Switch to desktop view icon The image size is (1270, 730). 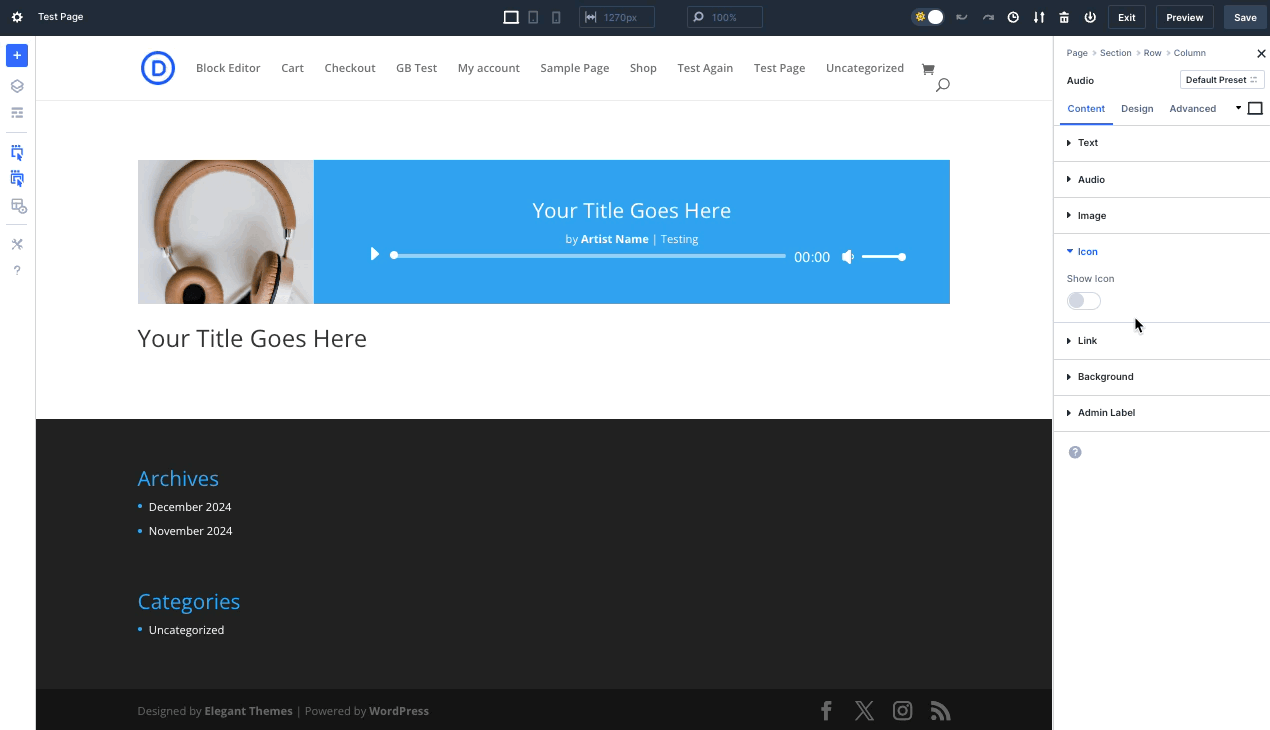[x=511, y=17]
